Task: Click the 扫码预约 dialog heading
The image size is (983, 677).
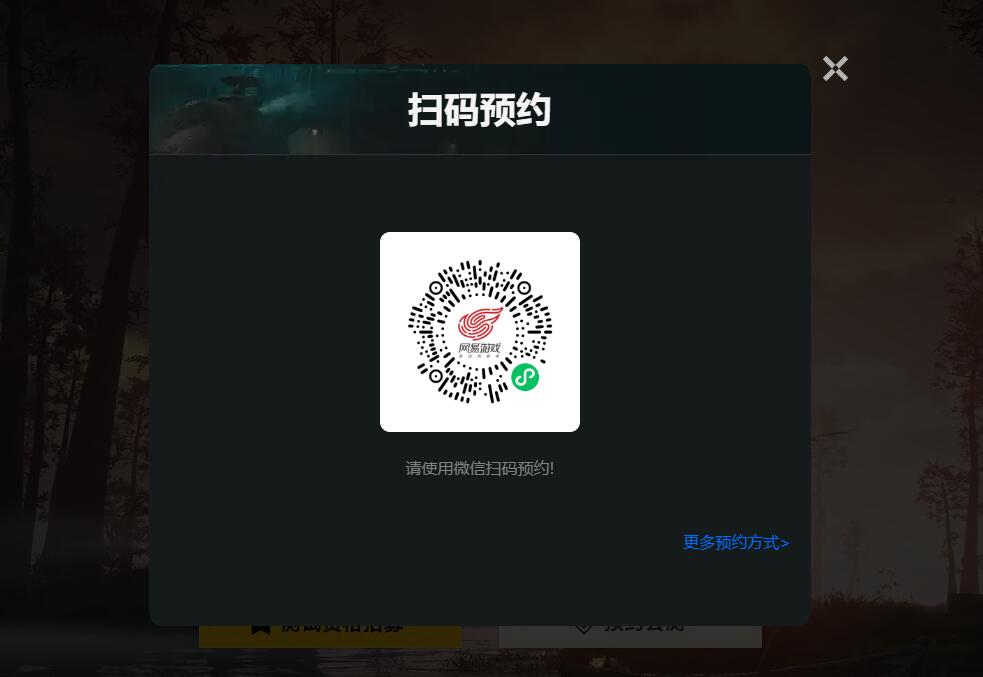Action: [480, 110]
